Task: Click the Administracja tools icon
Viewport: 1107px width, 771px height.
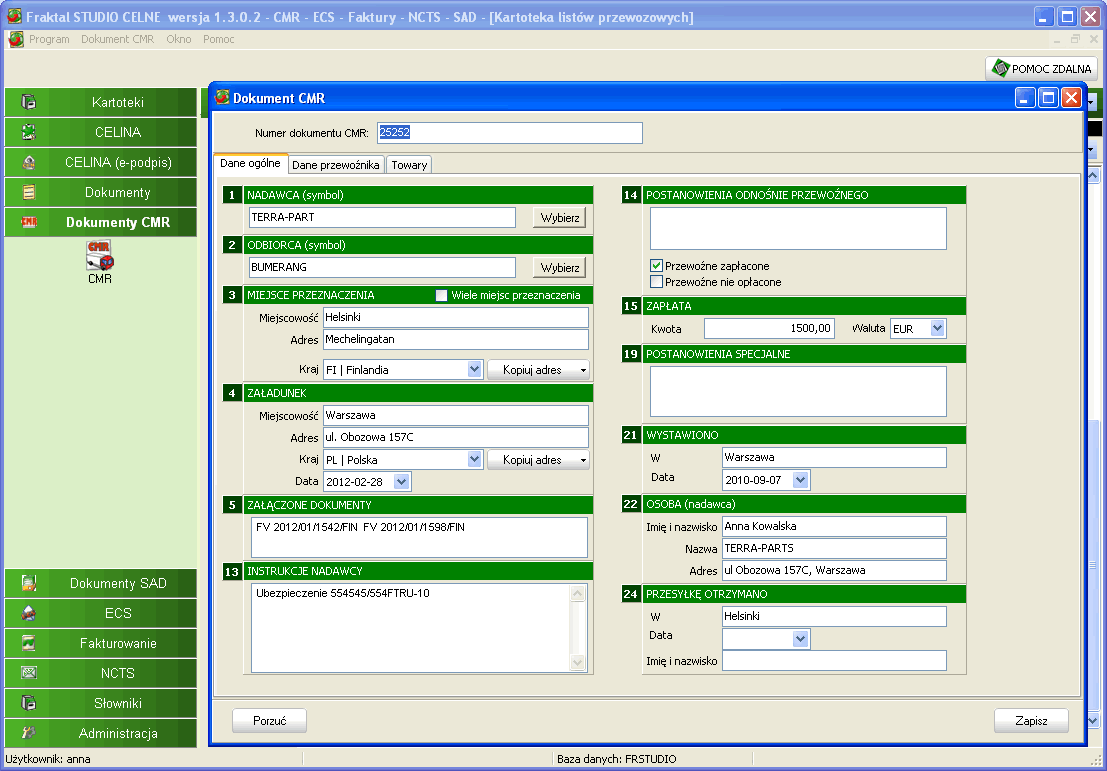Action: click(x=29, y=733)
